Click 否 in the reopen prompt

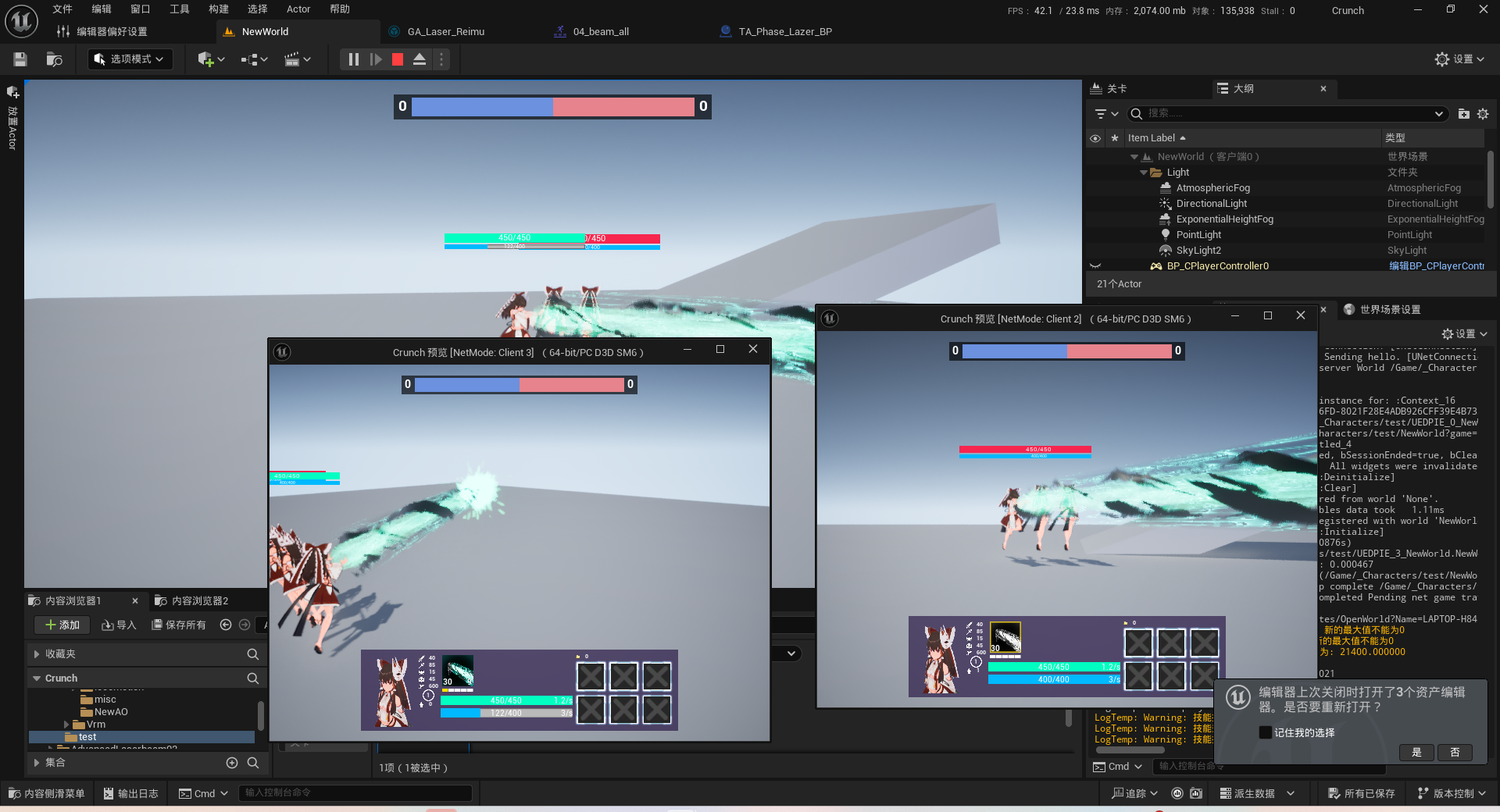(1455, 753)
